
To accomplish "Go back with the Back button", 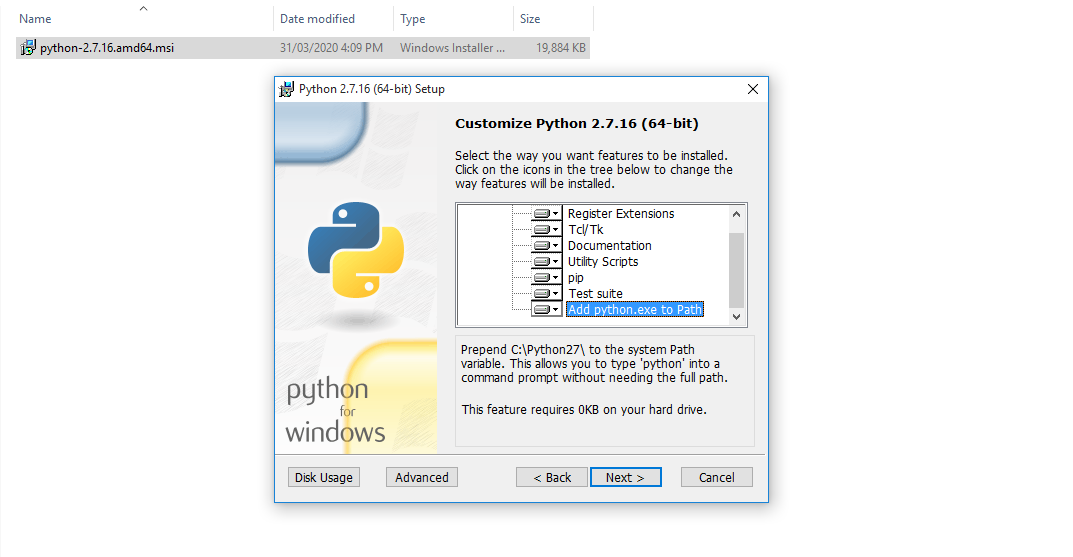I will [552, 477].
